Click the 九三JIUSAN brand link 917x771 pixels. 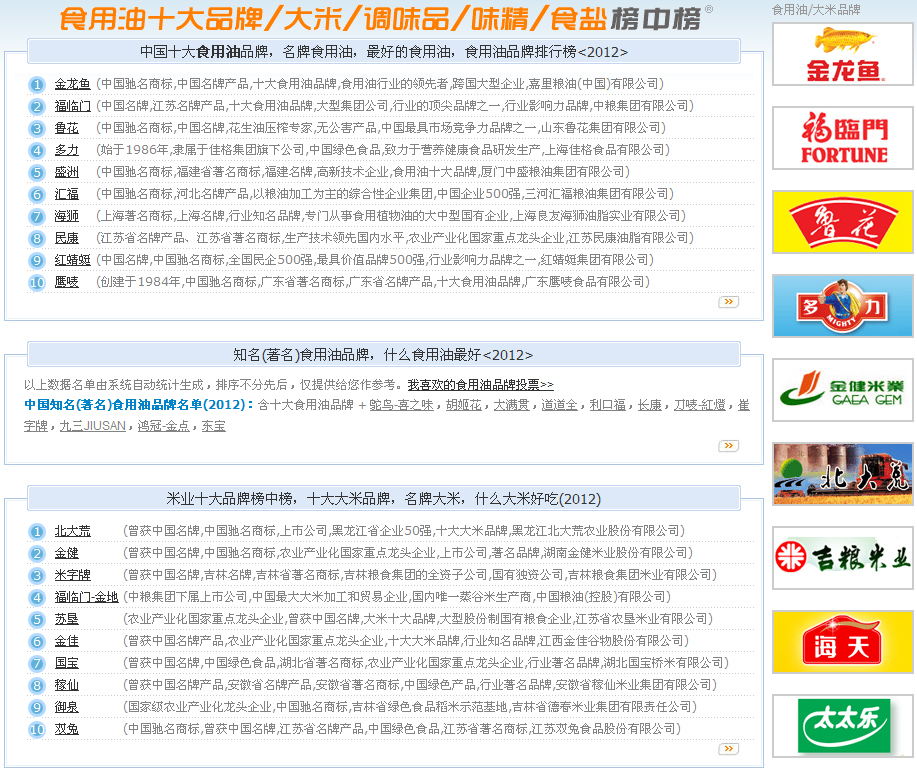coord(92,426)
